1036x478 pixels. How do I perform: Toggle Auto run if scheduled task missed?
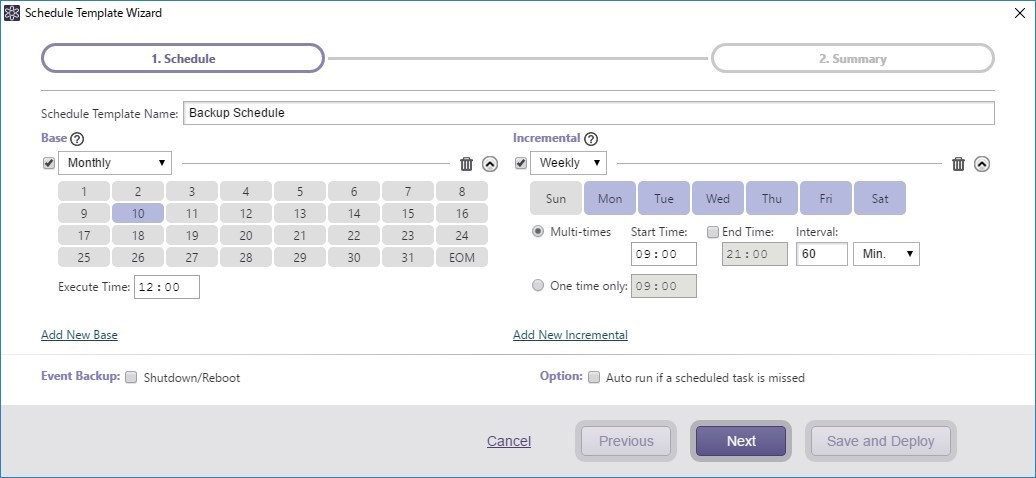pyautogui.click(x=594, y=378)
